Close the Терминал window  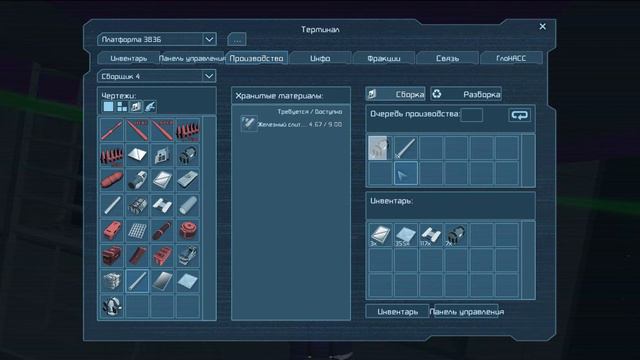[542, 27]
